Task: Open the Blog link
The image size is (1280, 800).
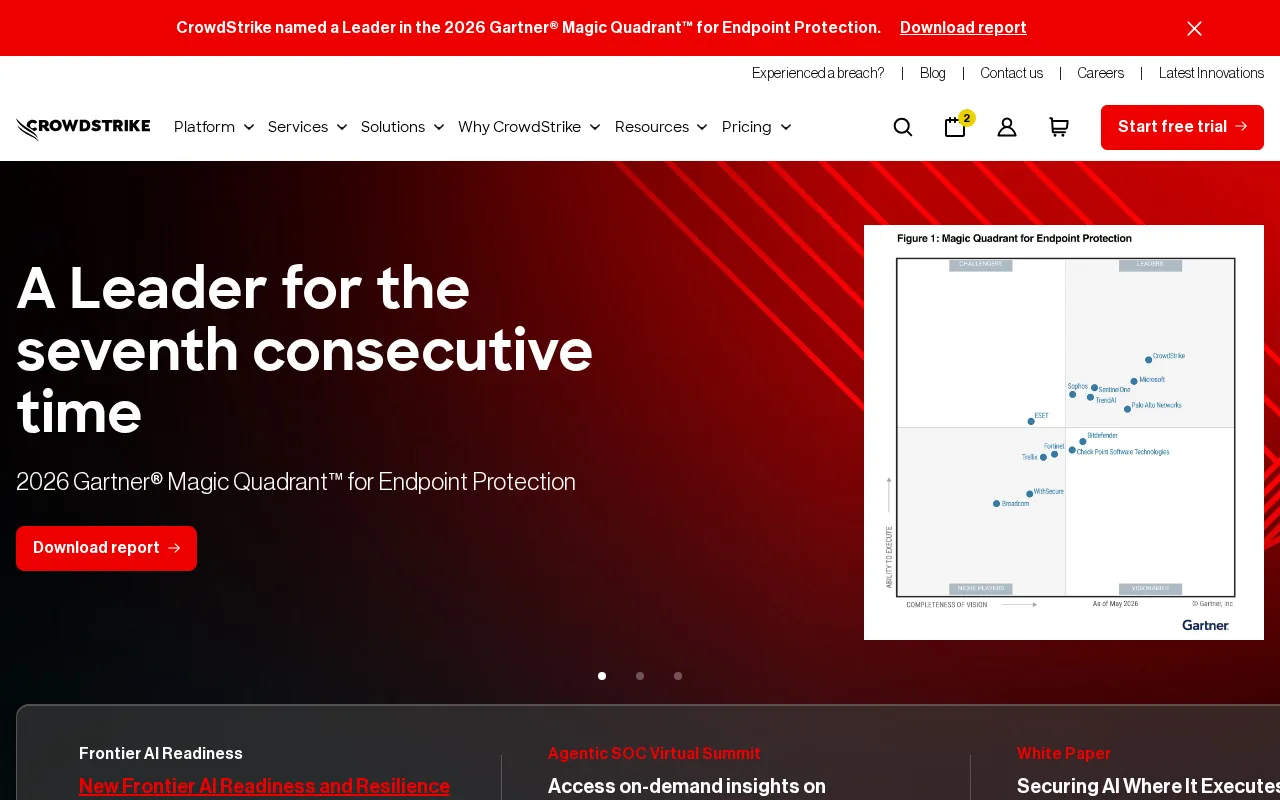Action: point(933,73)
